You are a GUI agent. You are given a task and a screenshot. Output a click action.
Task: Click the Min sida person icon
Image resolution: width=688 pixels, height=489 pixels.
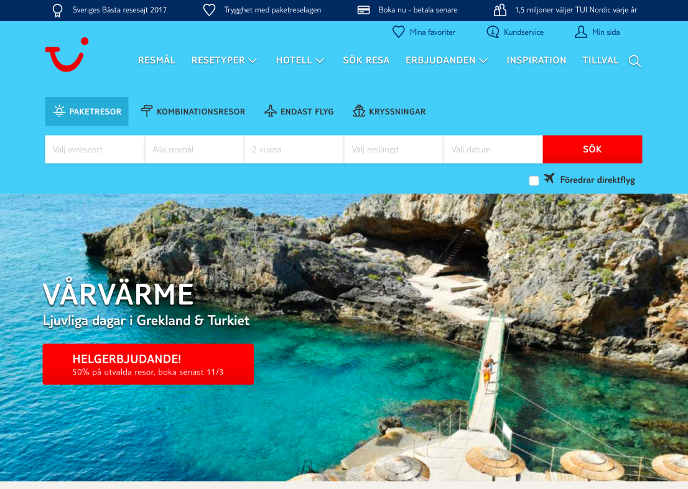pyautogui.click(x=581, y=32)
